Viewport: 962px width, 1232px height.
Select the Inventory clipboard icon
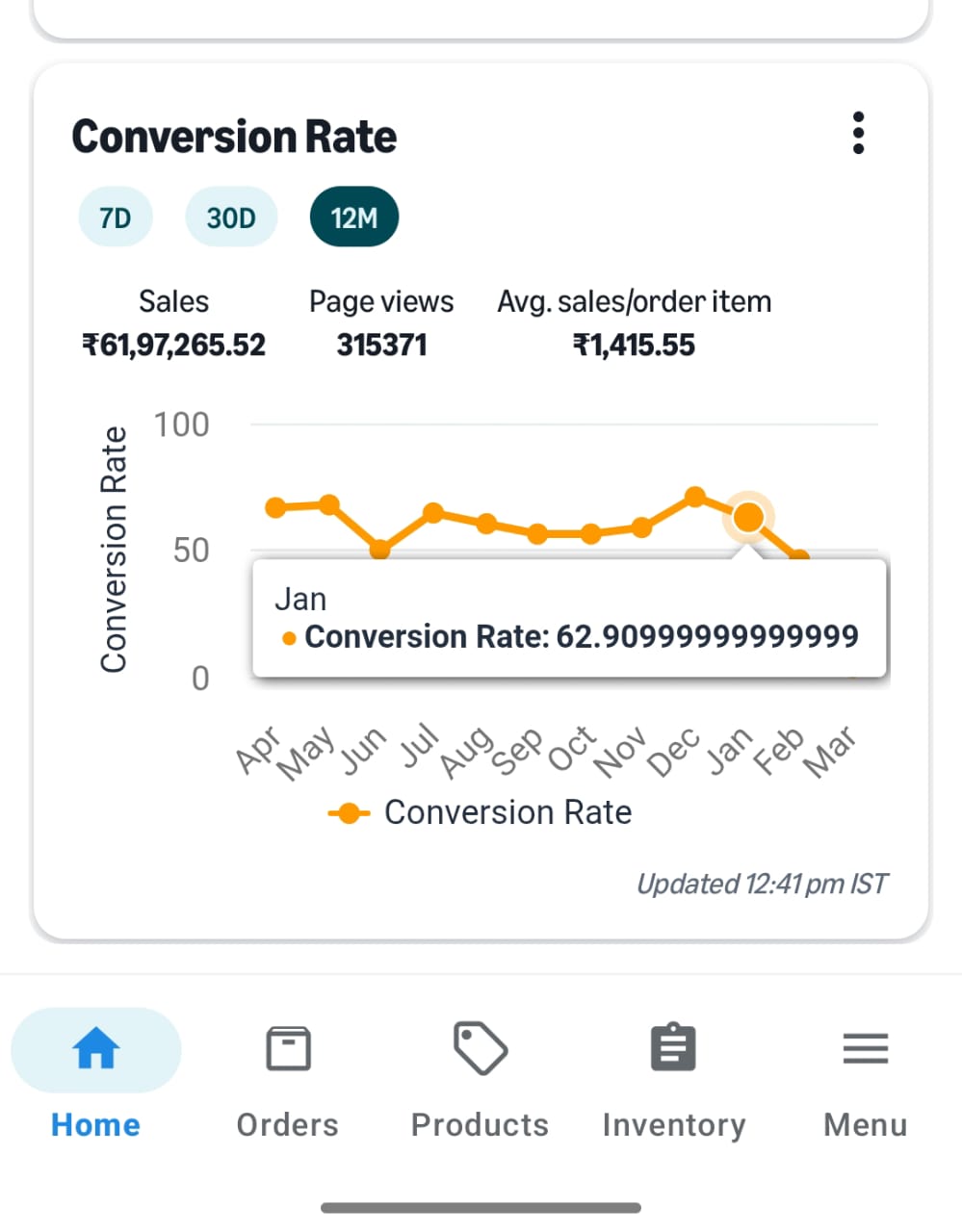[x=672, y=1048]
